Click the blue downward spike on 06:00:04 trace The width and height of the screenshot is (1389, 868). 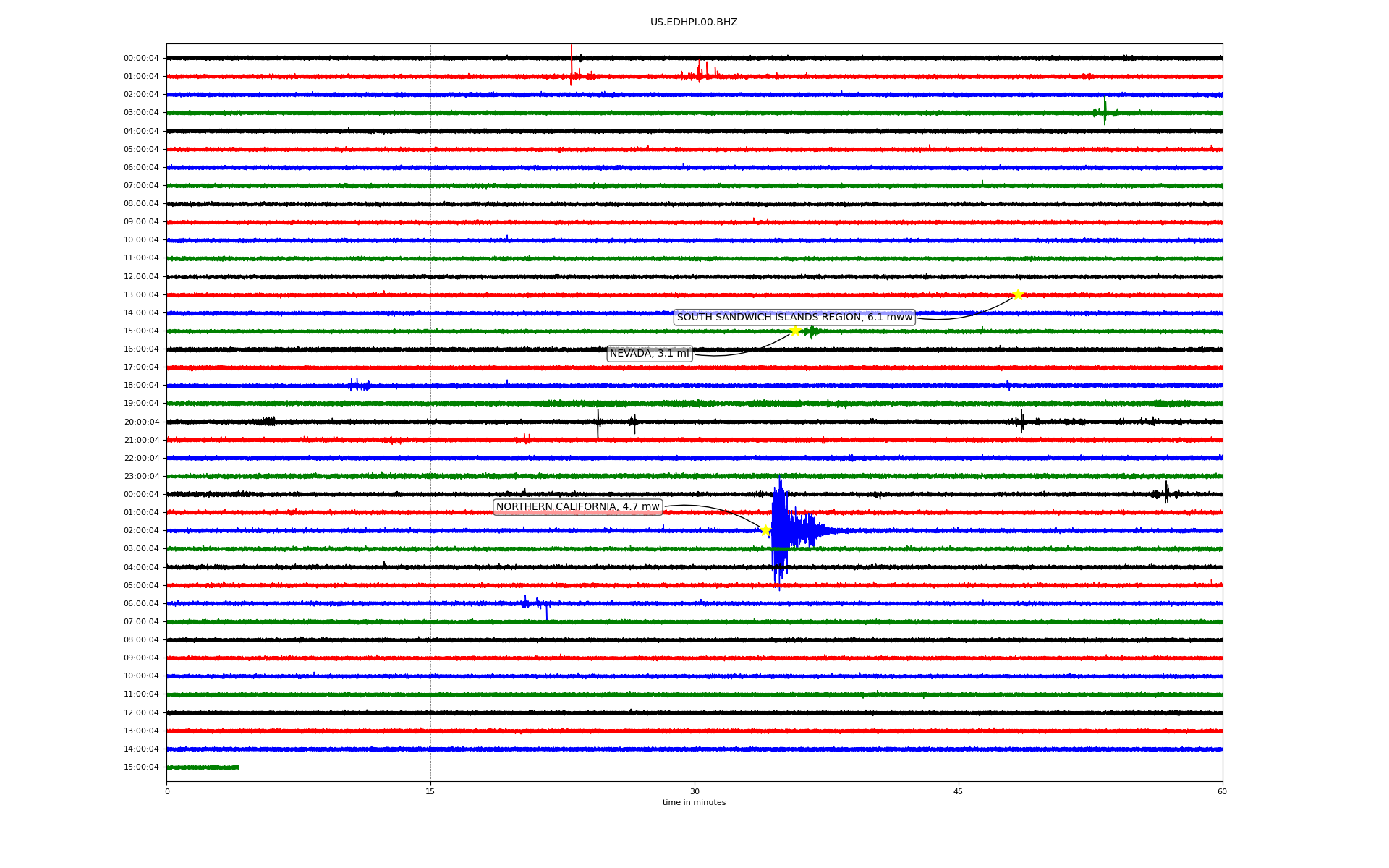tap(546, 611)
